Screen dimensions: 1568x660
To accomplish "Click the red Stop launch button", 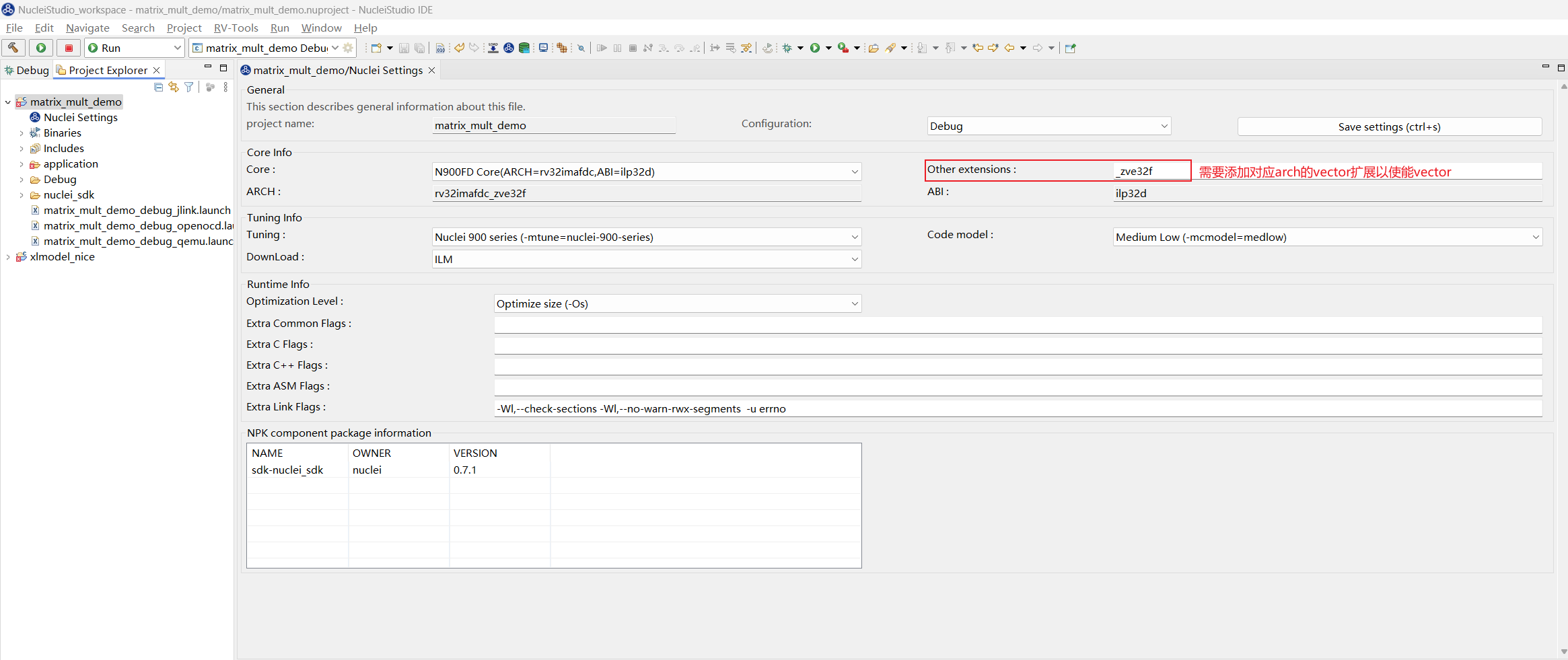I will coord(69,48).
